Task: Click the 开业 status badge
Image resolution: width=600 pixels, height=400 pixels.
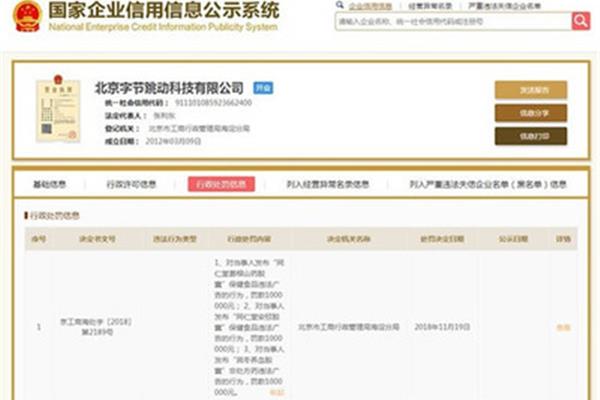Action: [263, 88]
